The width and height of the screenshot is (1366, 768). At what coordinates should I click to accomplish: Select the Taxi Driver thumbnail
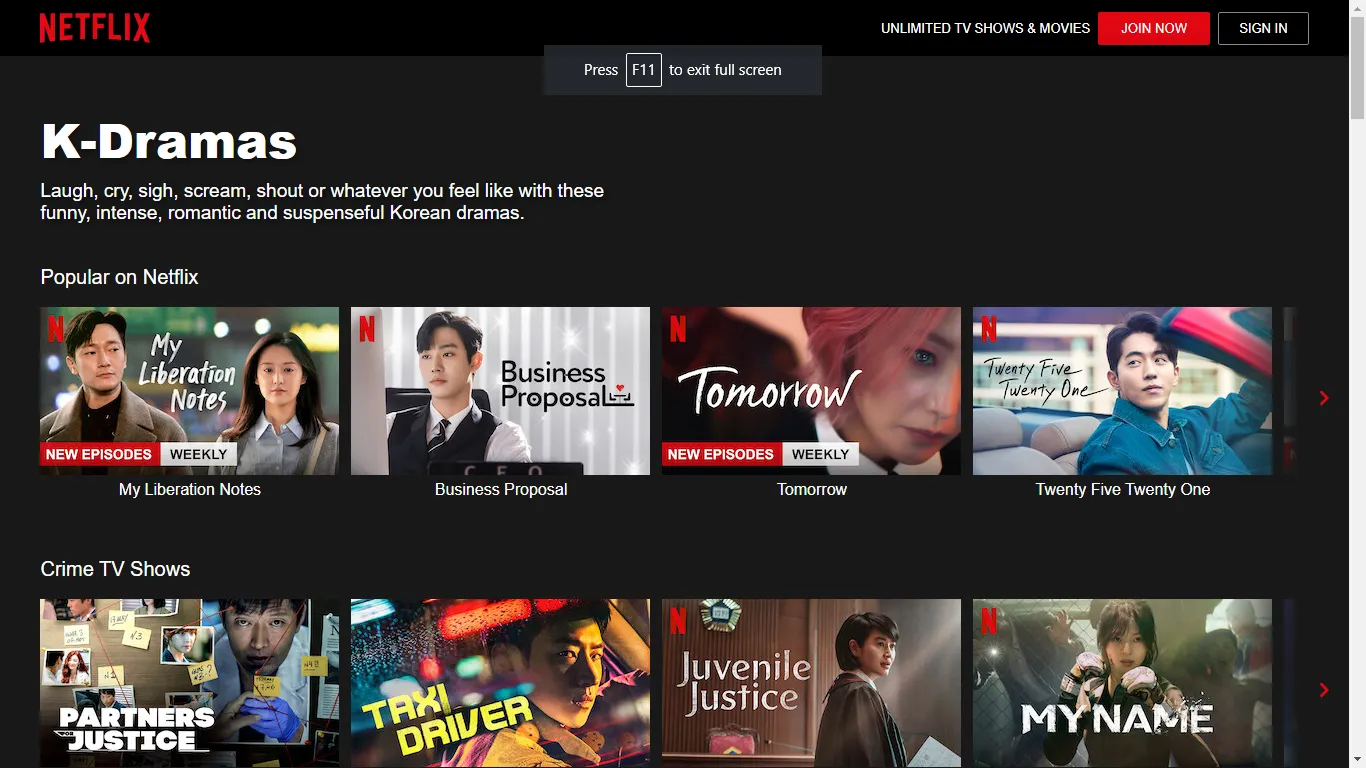pyautogui.click(x=500, y=682)
